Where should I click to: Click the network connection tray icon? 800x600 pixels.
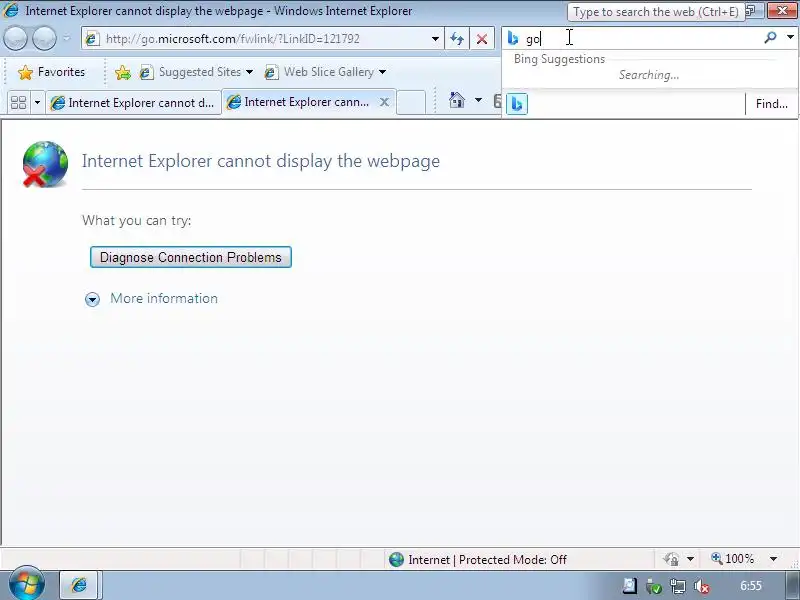pyautogui.click(x=678, y=586)
